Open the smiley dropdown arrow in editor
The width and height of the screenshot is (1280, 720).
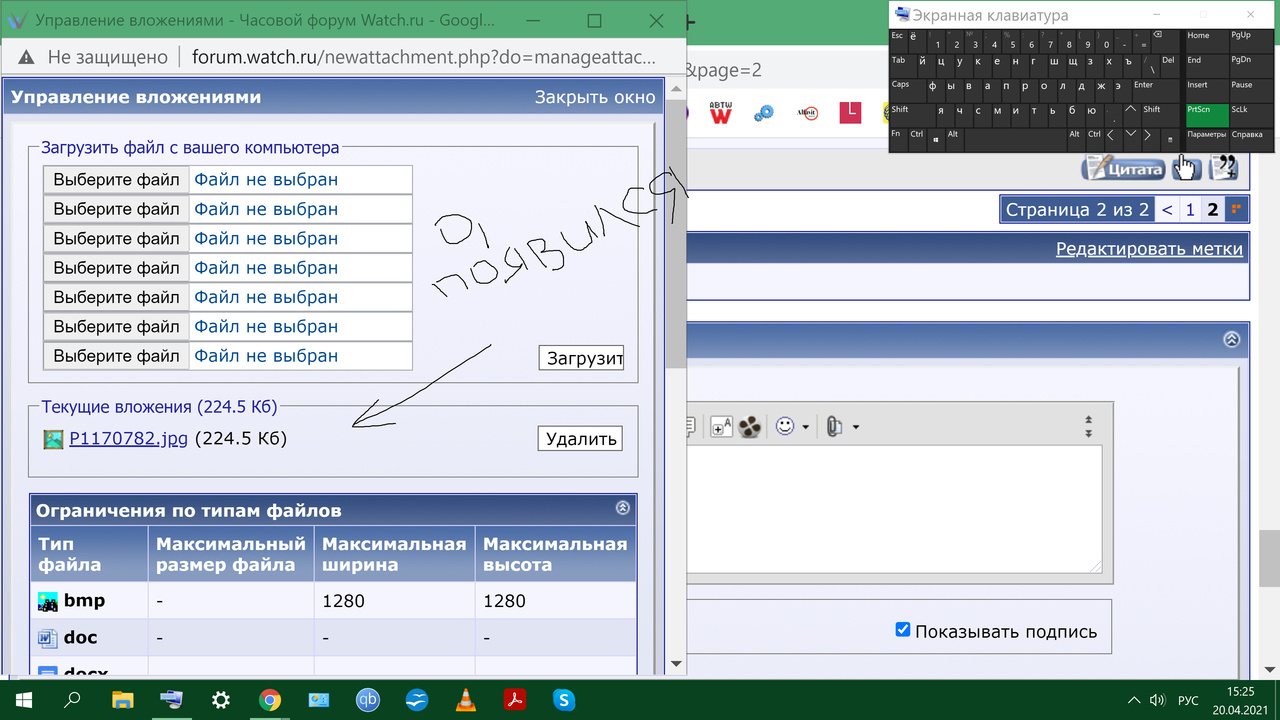click(805, 427)
